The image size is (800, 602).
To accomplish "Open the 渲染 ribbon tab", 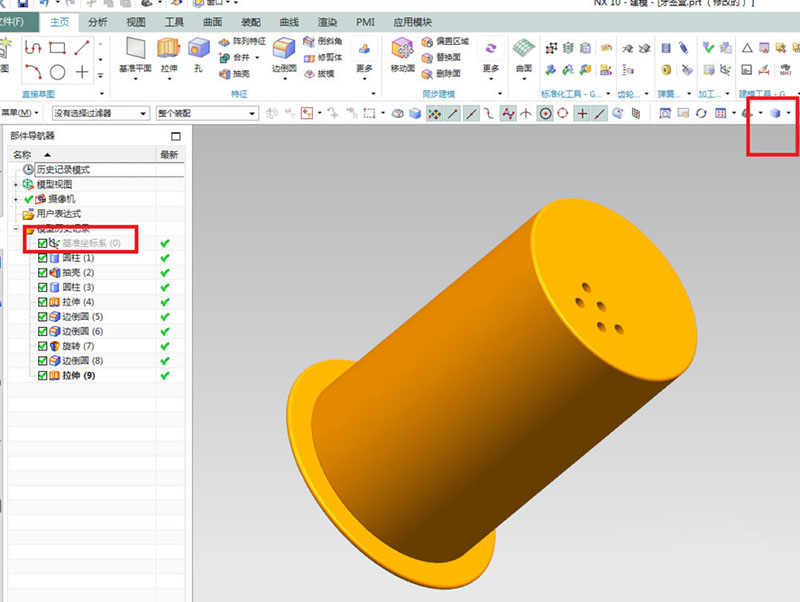I will [x=327, y=22].
